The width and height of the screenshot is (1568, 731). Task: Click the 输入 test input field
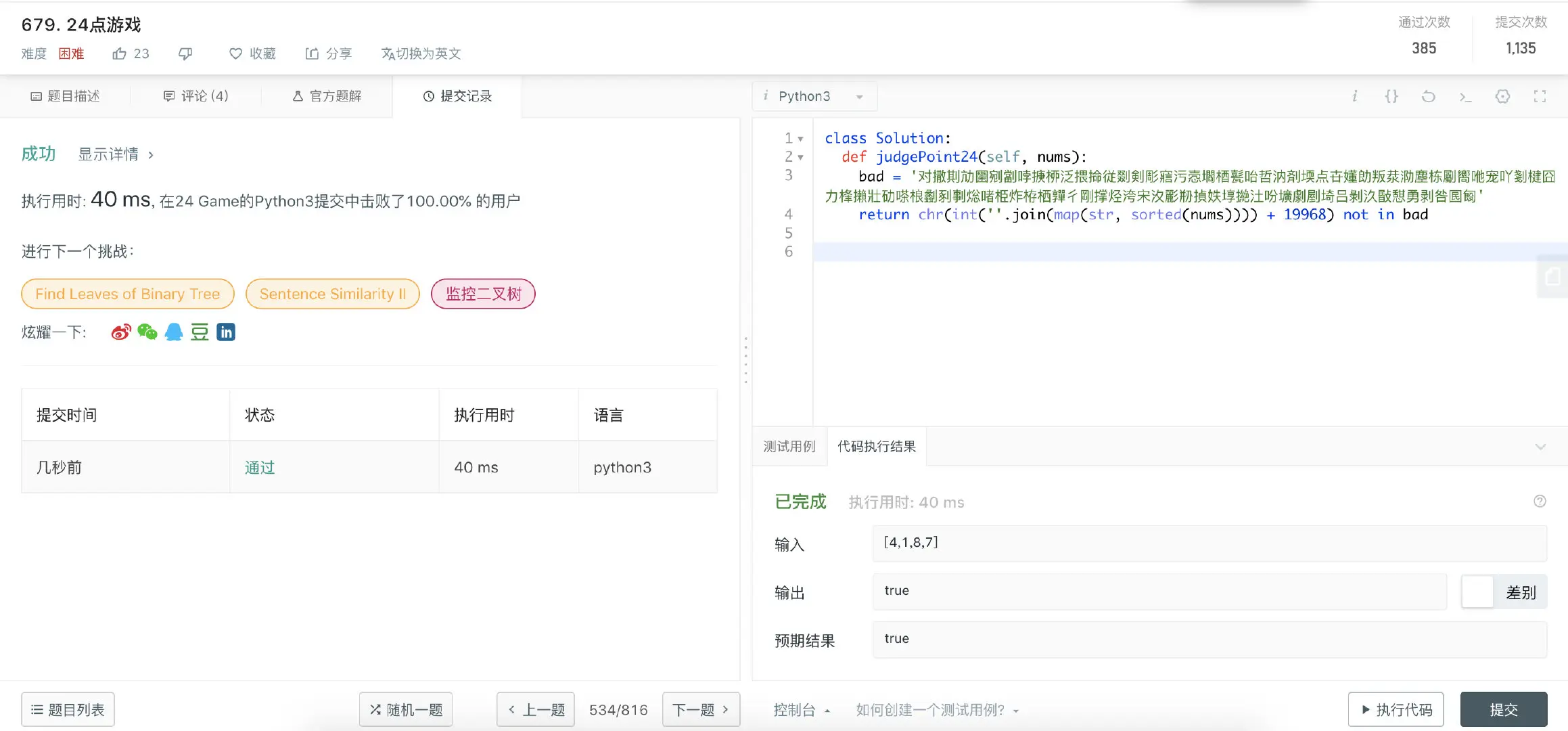point(1209,543)
